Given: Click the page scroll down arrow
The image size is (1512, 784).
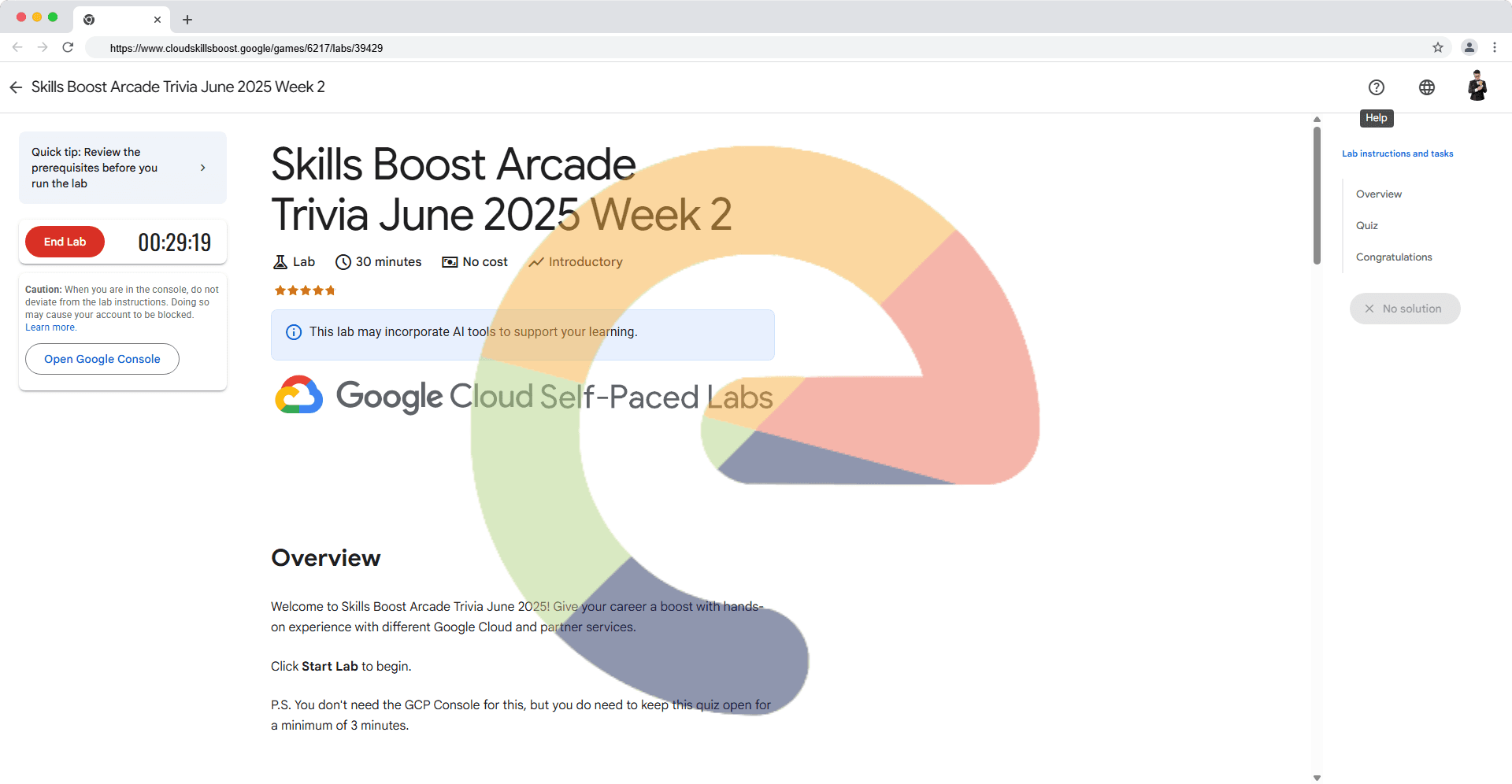Looking at the screenshot, I should point(1317,777).
